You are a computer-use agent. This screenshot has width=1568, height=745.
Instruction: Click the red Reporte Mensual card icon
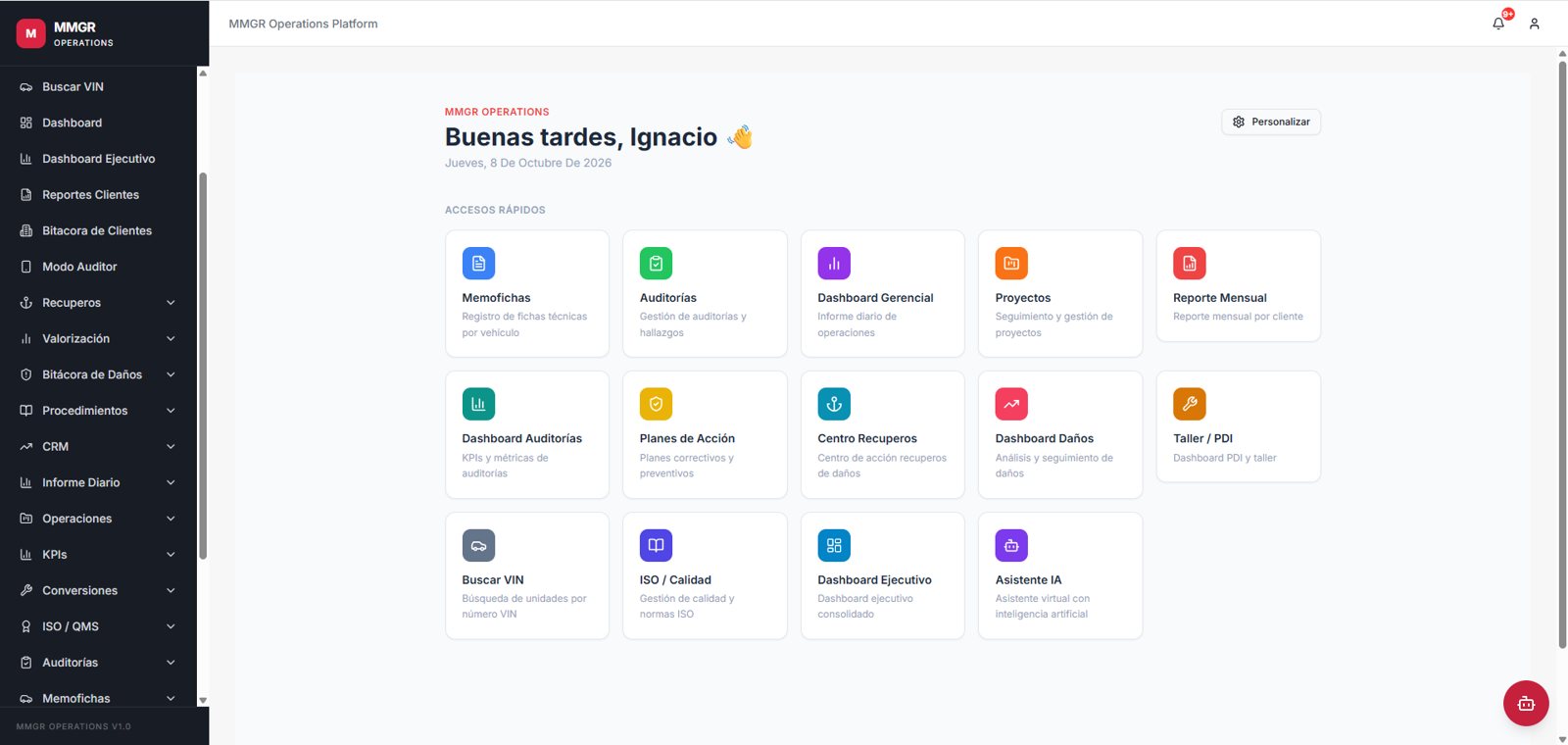click(1190, 263)
